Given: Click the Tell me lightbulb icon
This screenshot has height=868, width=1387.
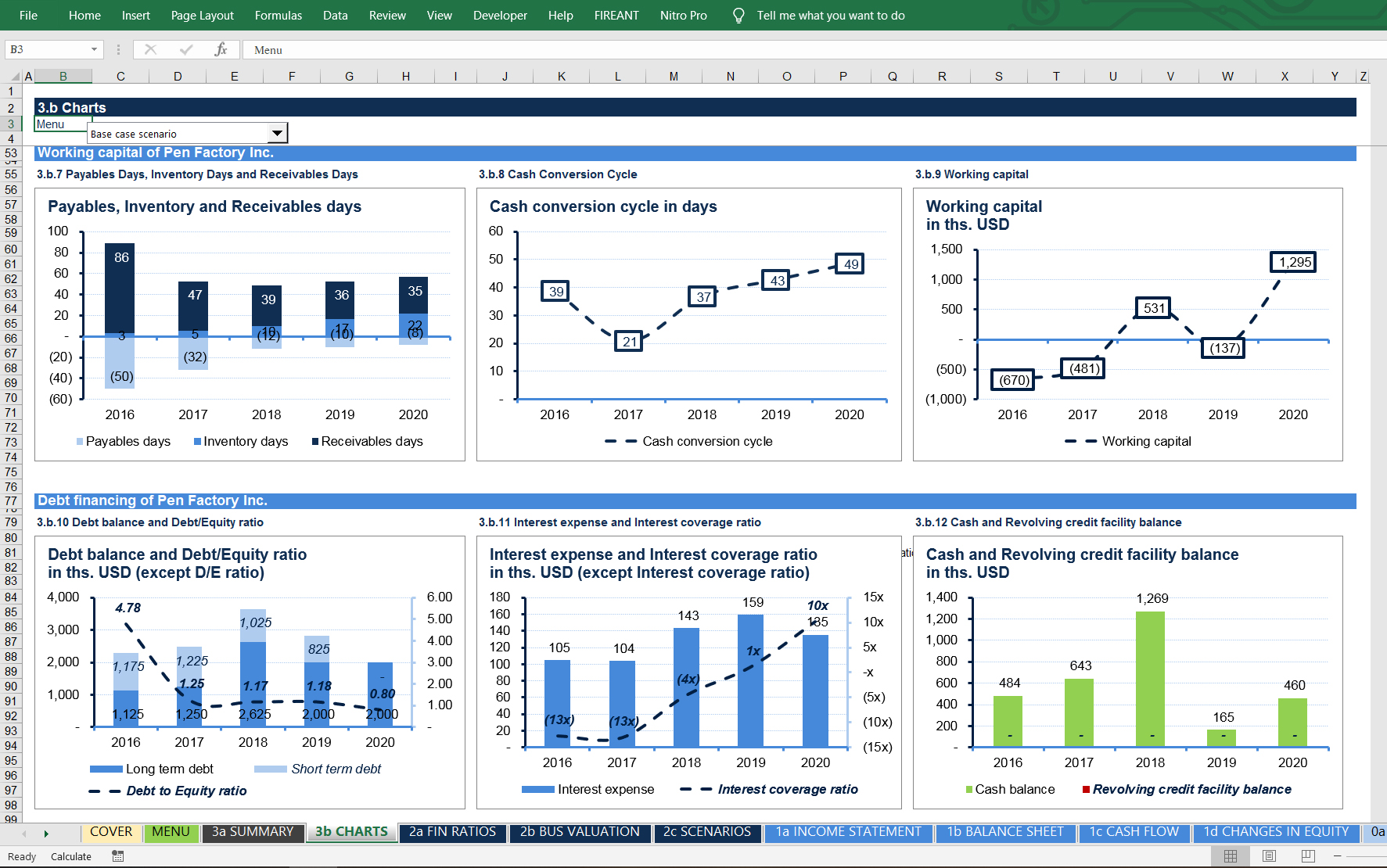Looking at the screenshot, I should [x=738, y=16].
